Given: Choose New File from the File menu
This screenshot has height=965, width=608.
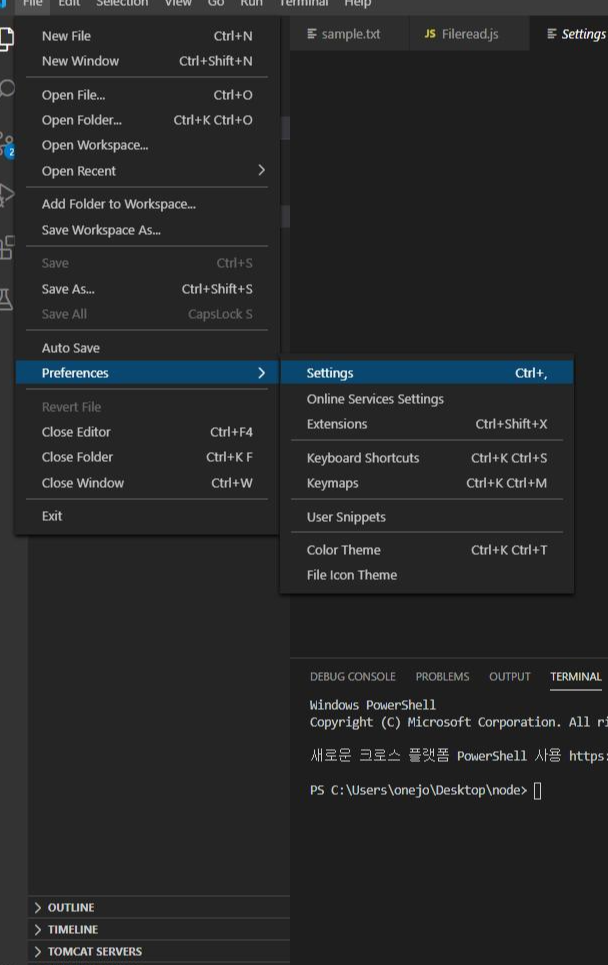Looking at the screenshot, I should [146, 36].
